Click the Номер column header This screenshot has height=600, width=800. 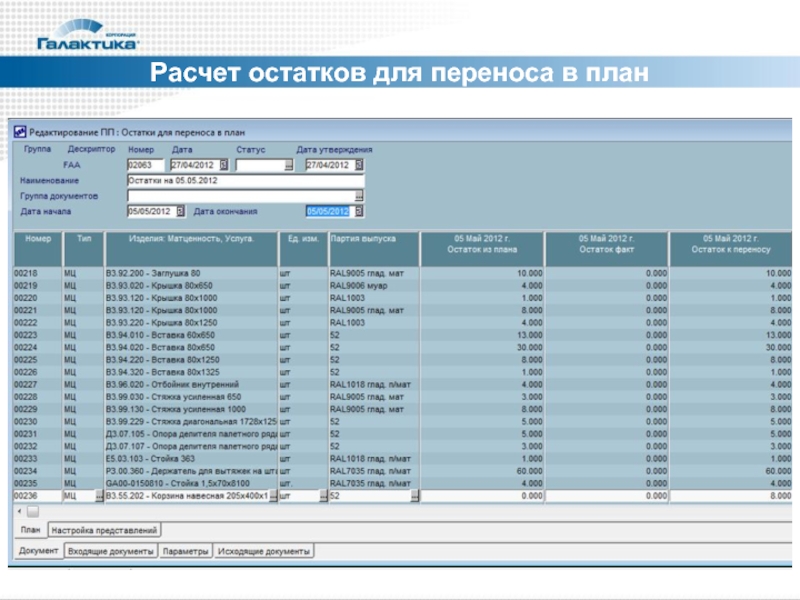click(37, 240)
